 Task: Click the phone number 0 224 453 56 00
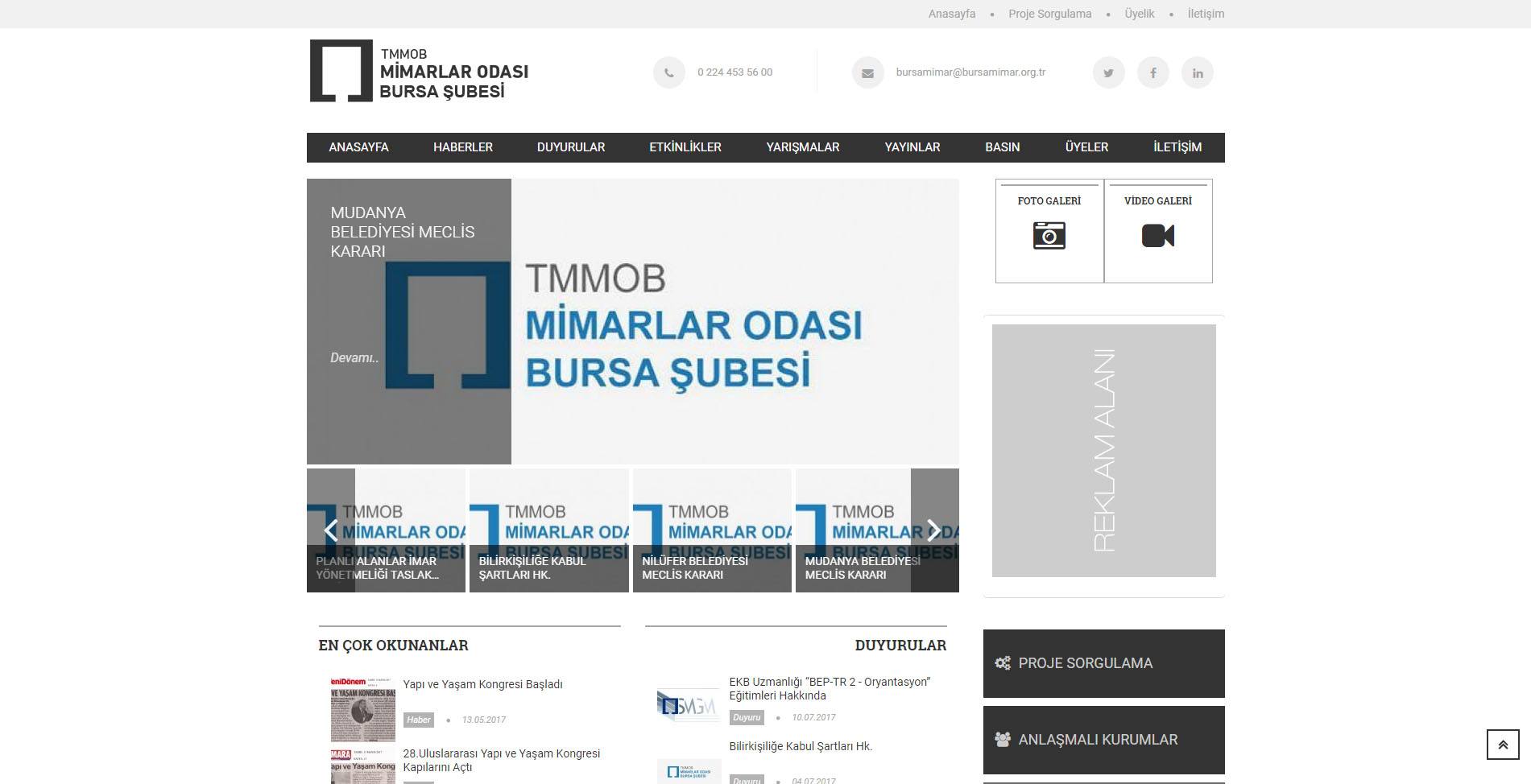(x=734, y=72)
